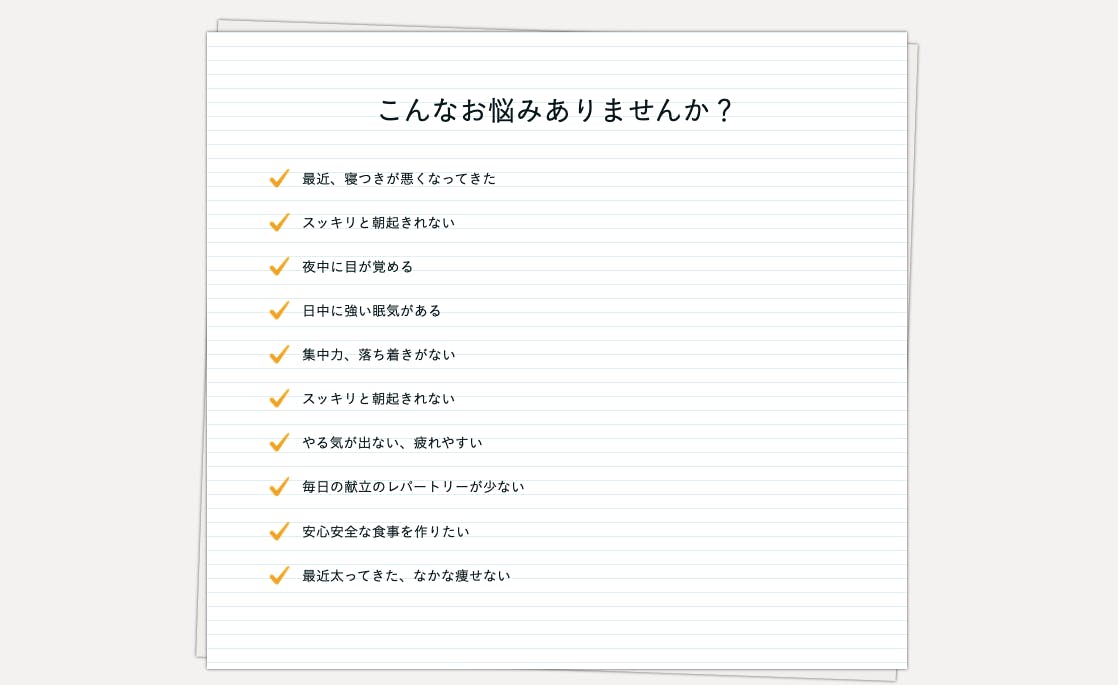The height and width of the screenshot is (685, 1118).
Task: Click the checkmark beside 毎日の献立のレパートリーが少ない
Action: click(279, 486)
